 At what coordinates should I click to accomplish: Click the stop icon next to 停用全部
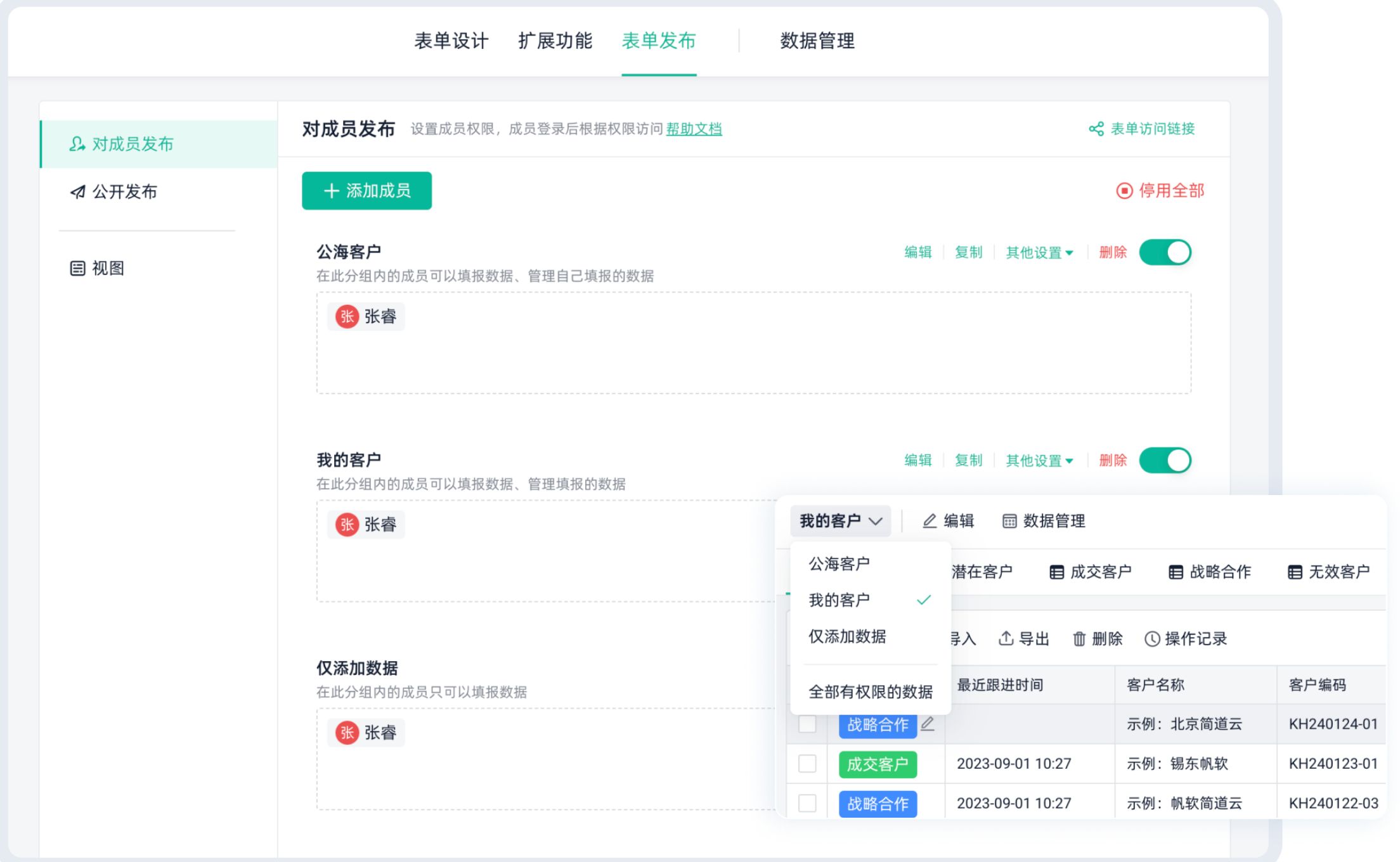point(1124,191)
